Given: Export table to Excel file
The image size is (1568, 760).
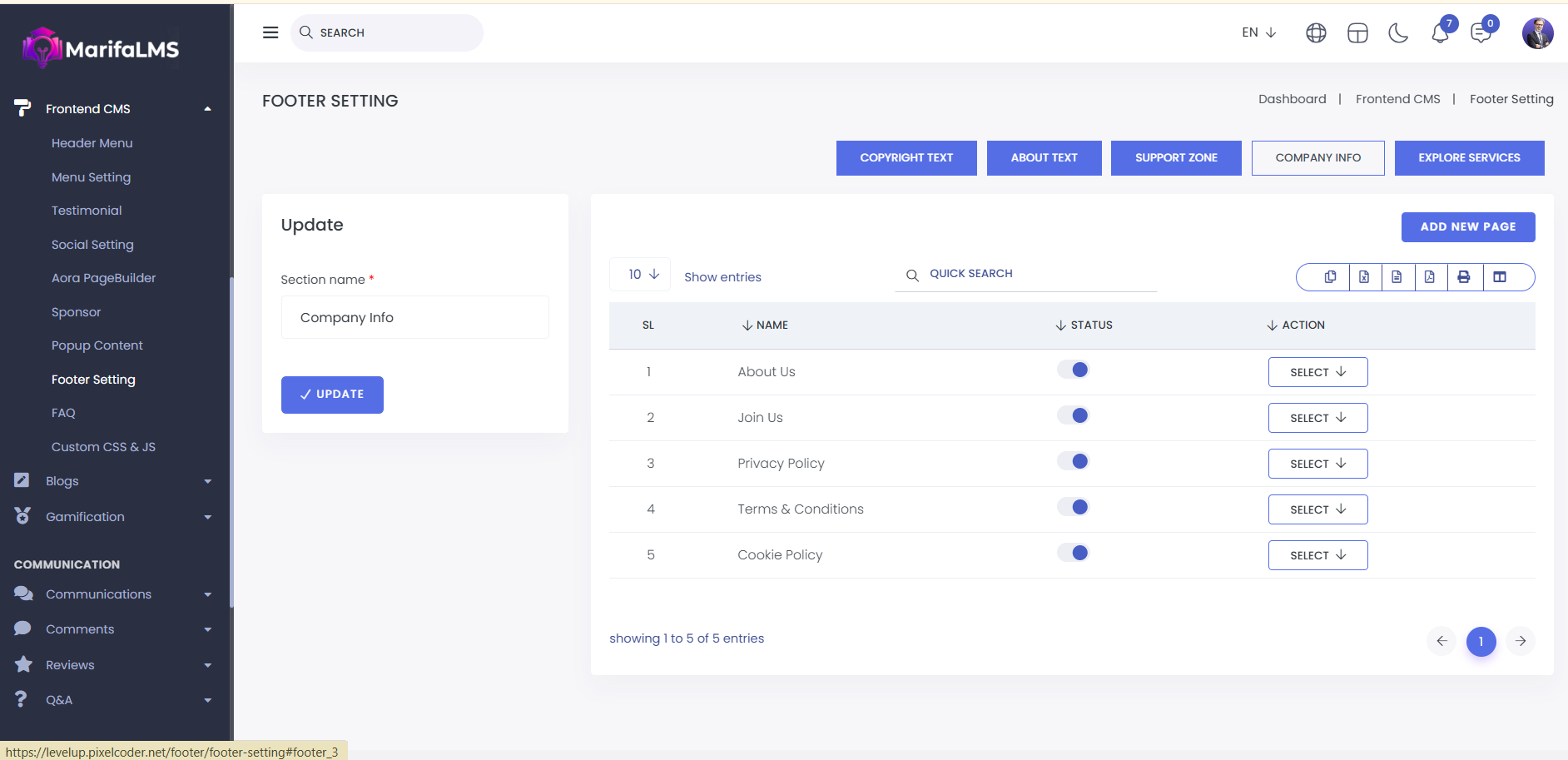Looking at the screenshot, I should [x=1364, y=277].
